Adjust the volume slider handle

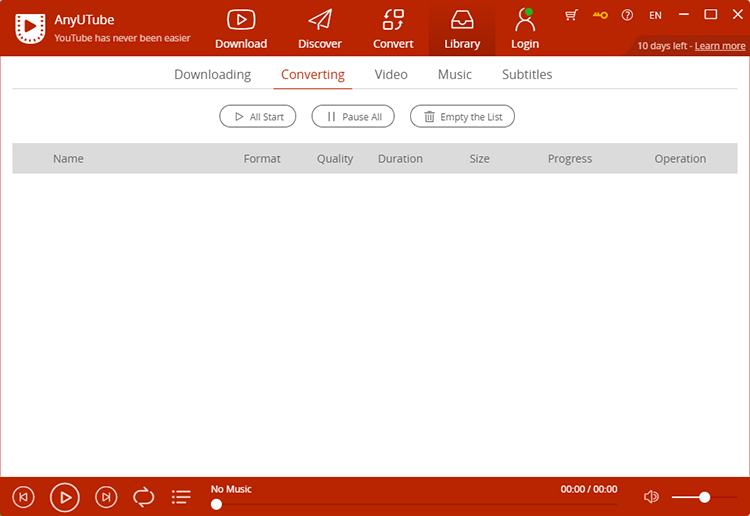[x=704, y=497]
